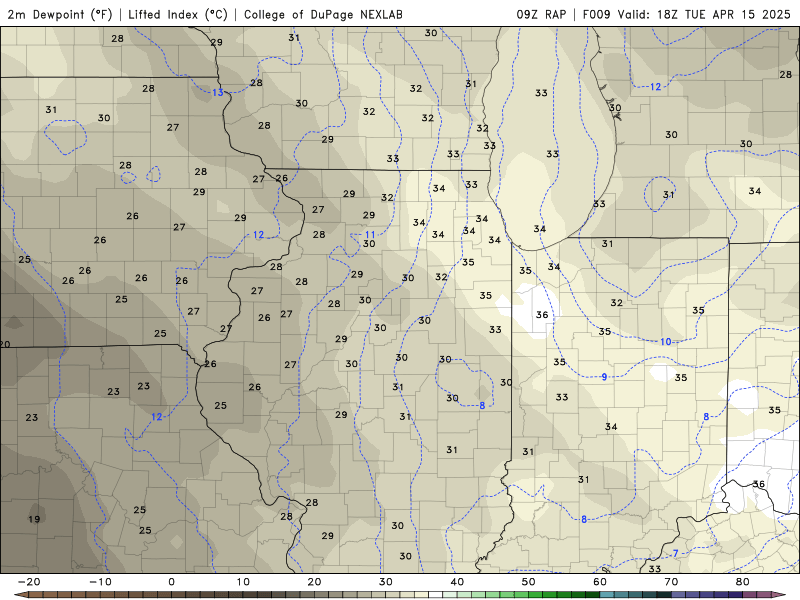The image size is (800, 600).
Task: Click the "09Z RAP" model run label
Action: pos(541,14)
